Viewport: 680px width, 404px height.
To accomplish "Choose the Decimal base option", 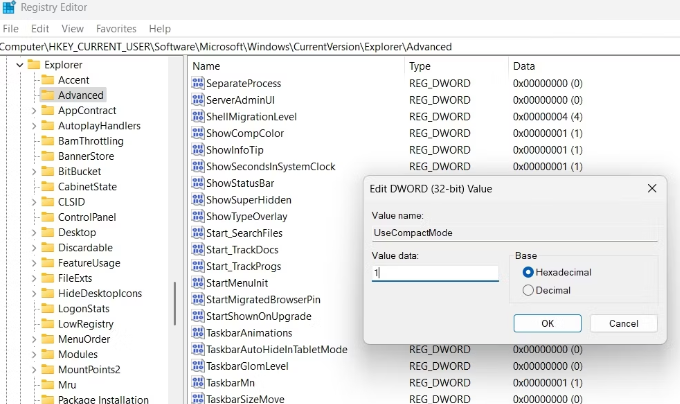I will point(528,290).
